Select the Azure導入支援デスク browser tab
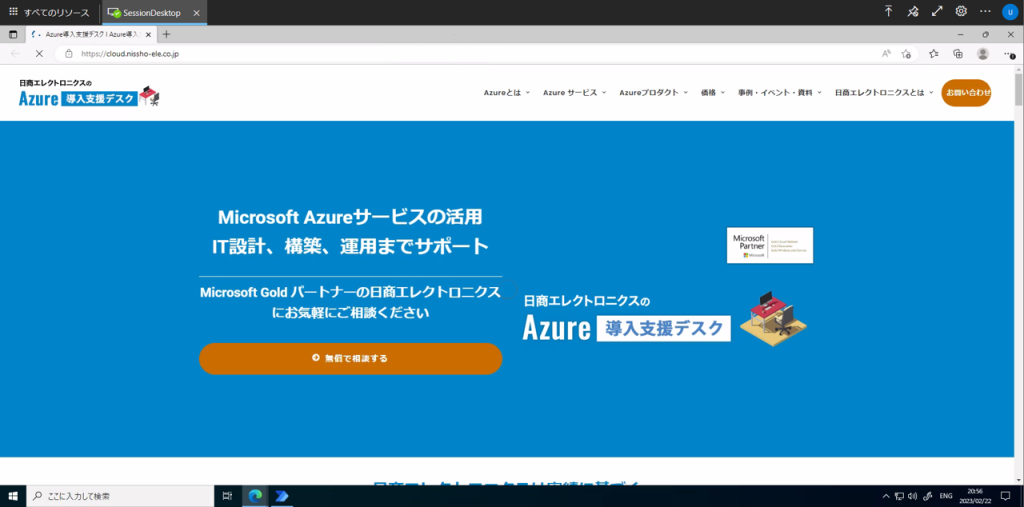1024x507 pixels. [x=90, y=35]
